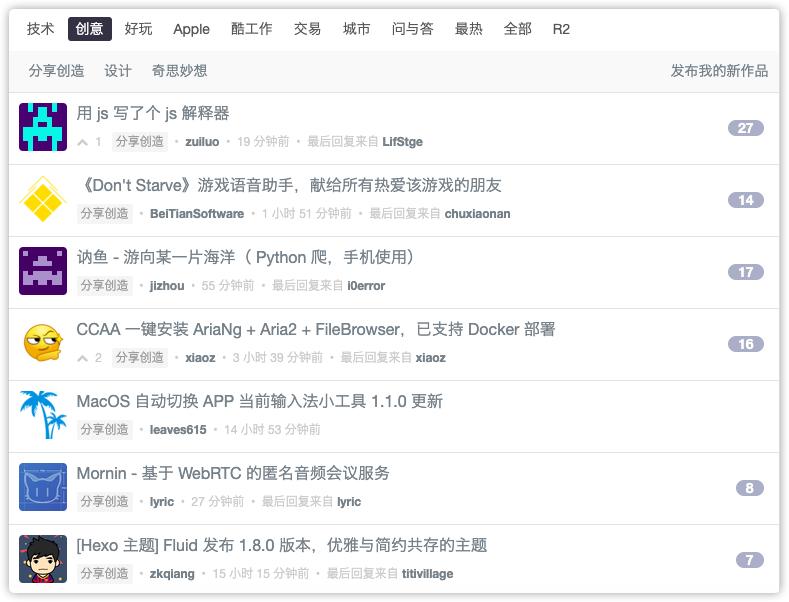This screenshot has height=602, width=789.
Task: Click 分享创造 tag on Hexo row
Action: 105,573
